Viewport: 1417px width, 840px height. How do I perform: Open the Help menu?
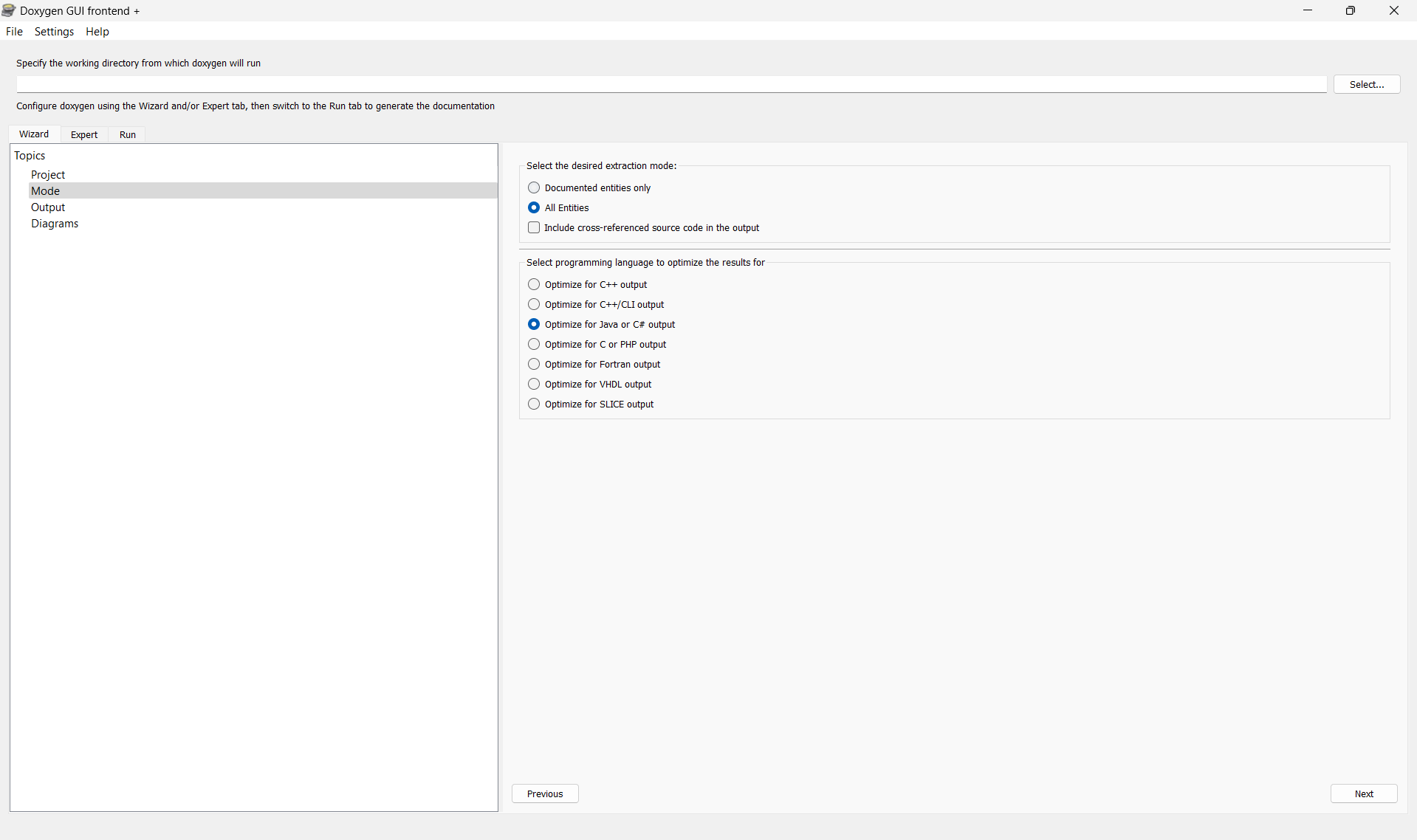[97, 31]
